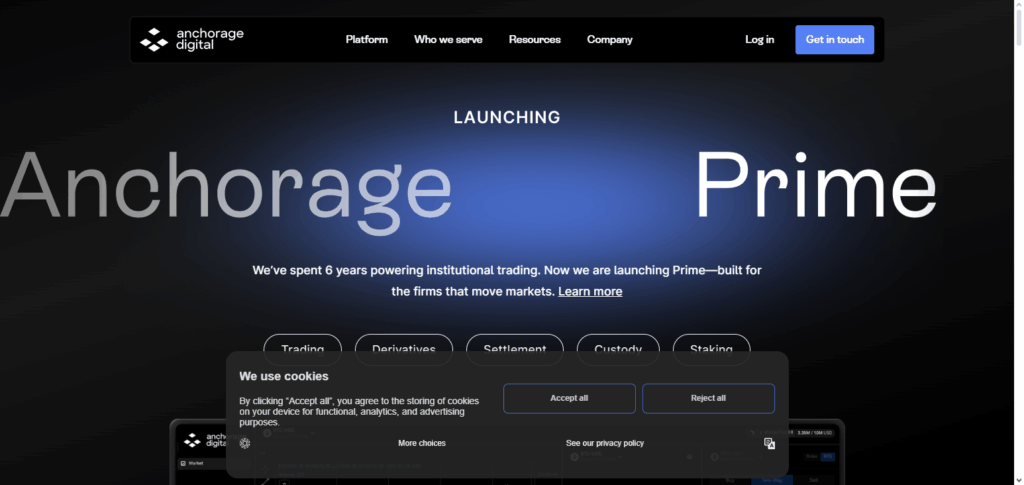The height and width of the screenshot is (485, 1024).
Task: Select the Custody pill
Action: pos(618,344)
